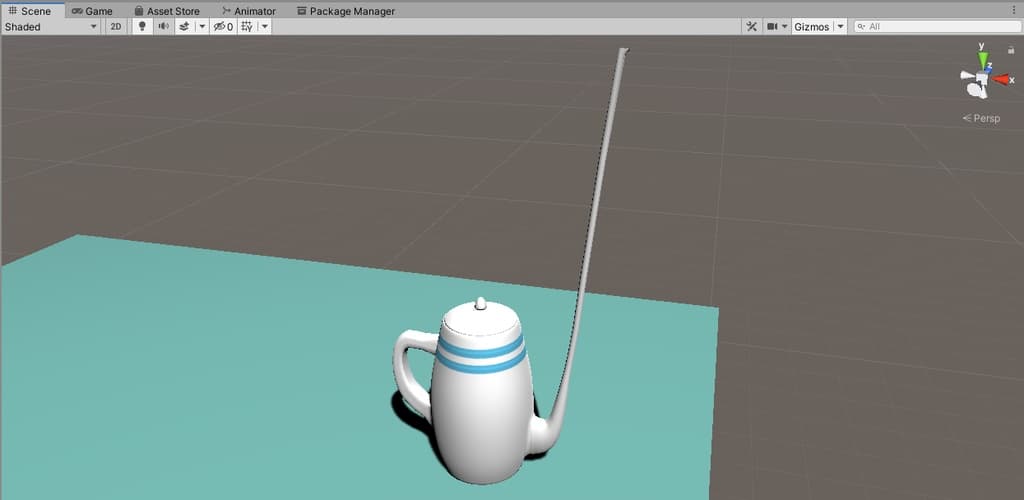Open the Asset Store tab
Image resolution: width=1024 pixels, height=500 pixels.
166,11
